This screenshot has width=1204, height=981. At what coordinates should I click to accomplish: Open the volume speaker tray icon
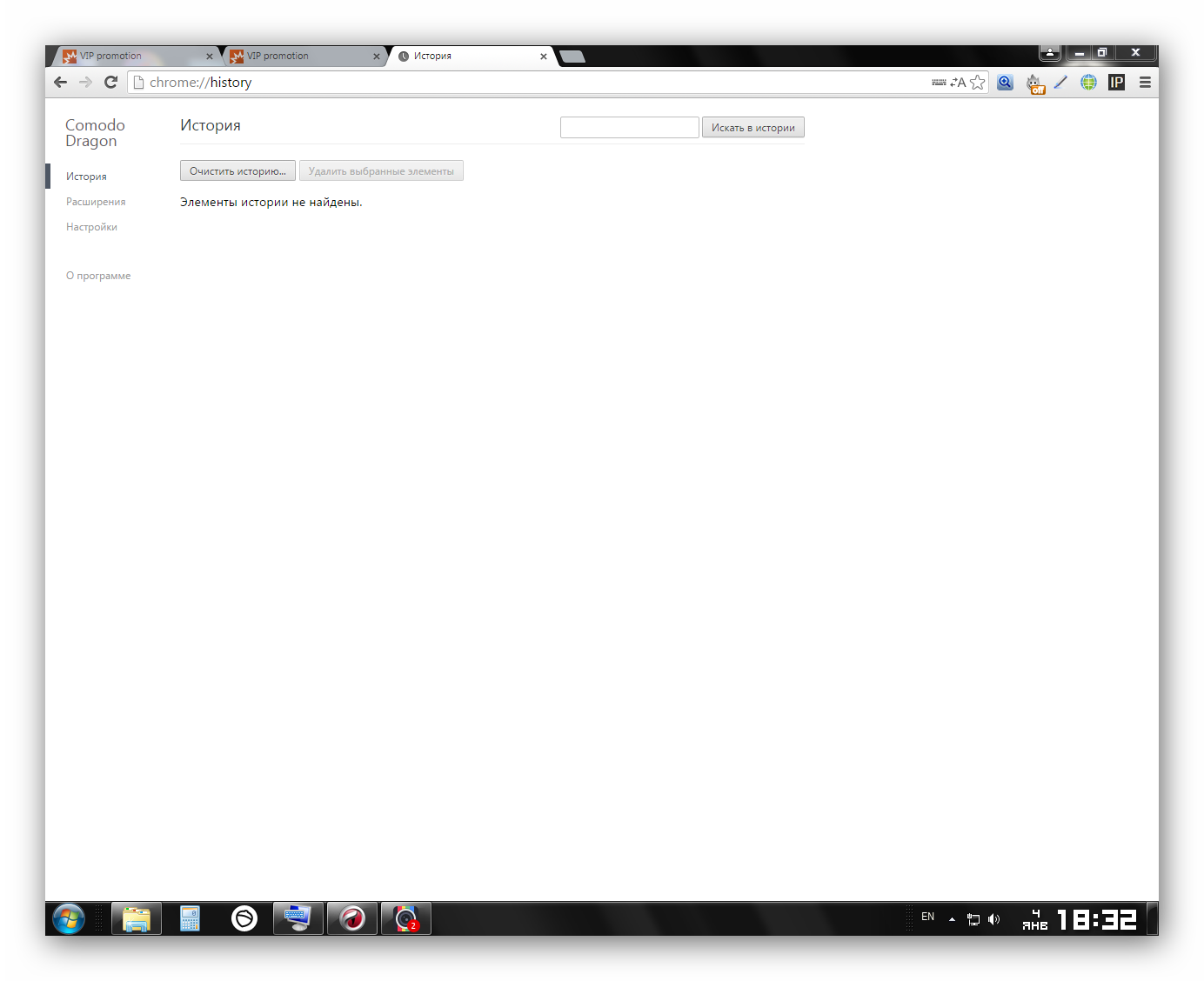pos(994,919)
